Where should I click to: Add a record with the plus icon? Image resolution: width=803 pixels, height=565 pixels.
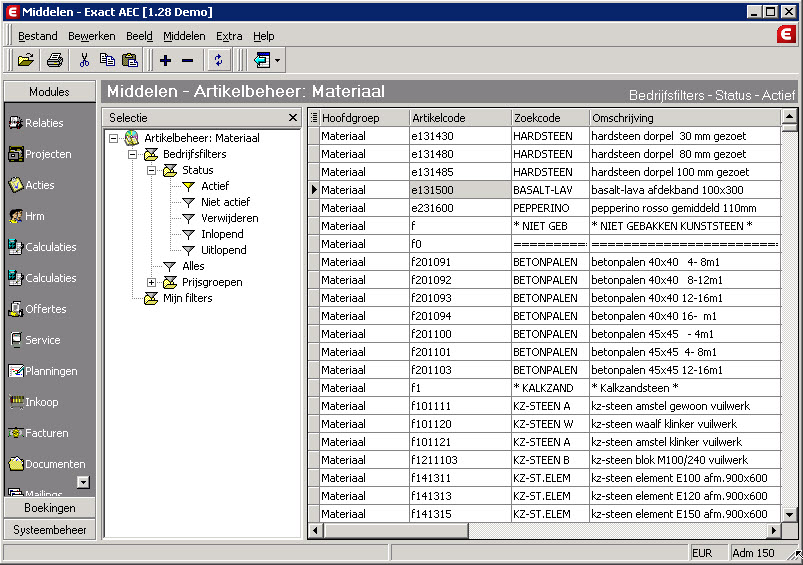click(x=165, y=60)
